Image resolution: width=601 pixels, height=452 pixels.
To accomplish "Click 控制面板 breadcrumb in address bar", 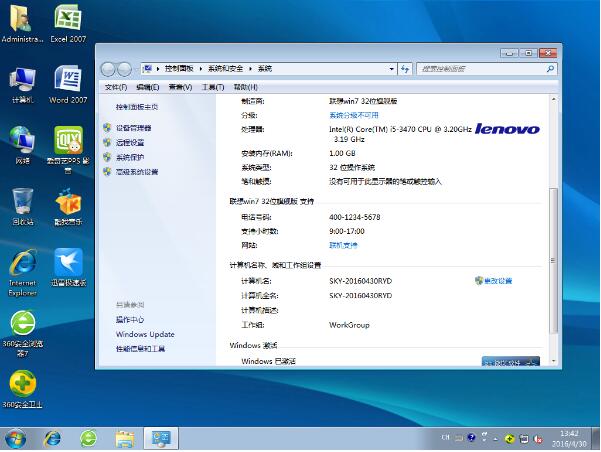I will click(x=179, y=69).
